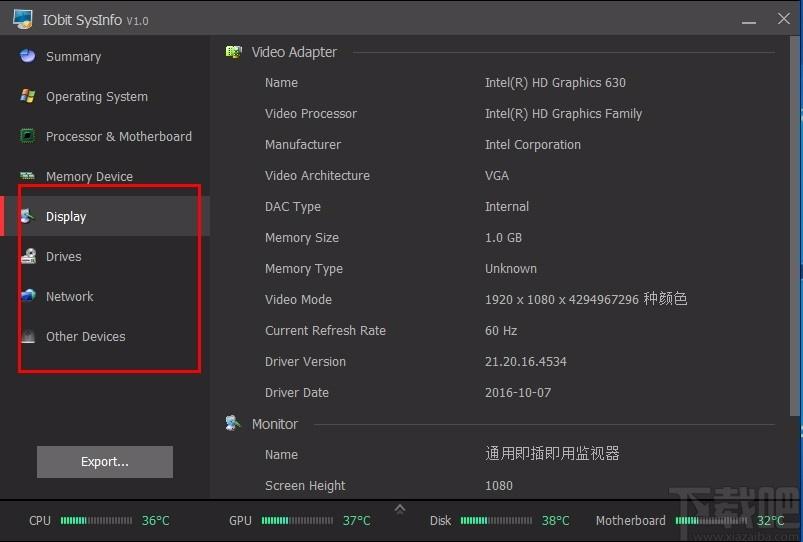Viewport: 803px width, 542px height.
Task: Click the Video Architecture value VGA
Action: (497, 176)
